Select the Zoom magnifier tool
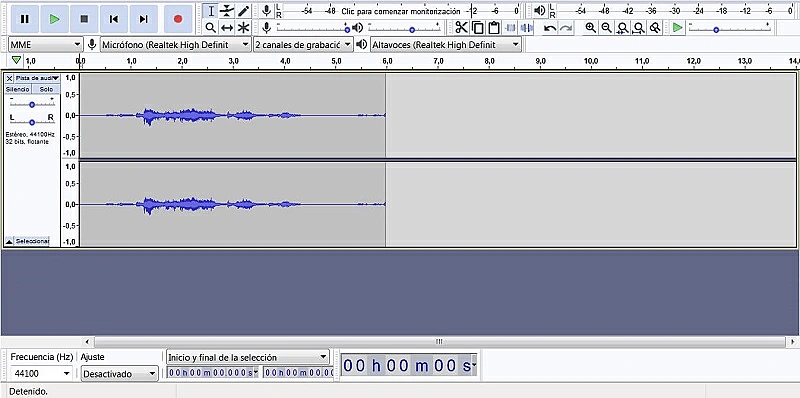 (x=211, y=28)
